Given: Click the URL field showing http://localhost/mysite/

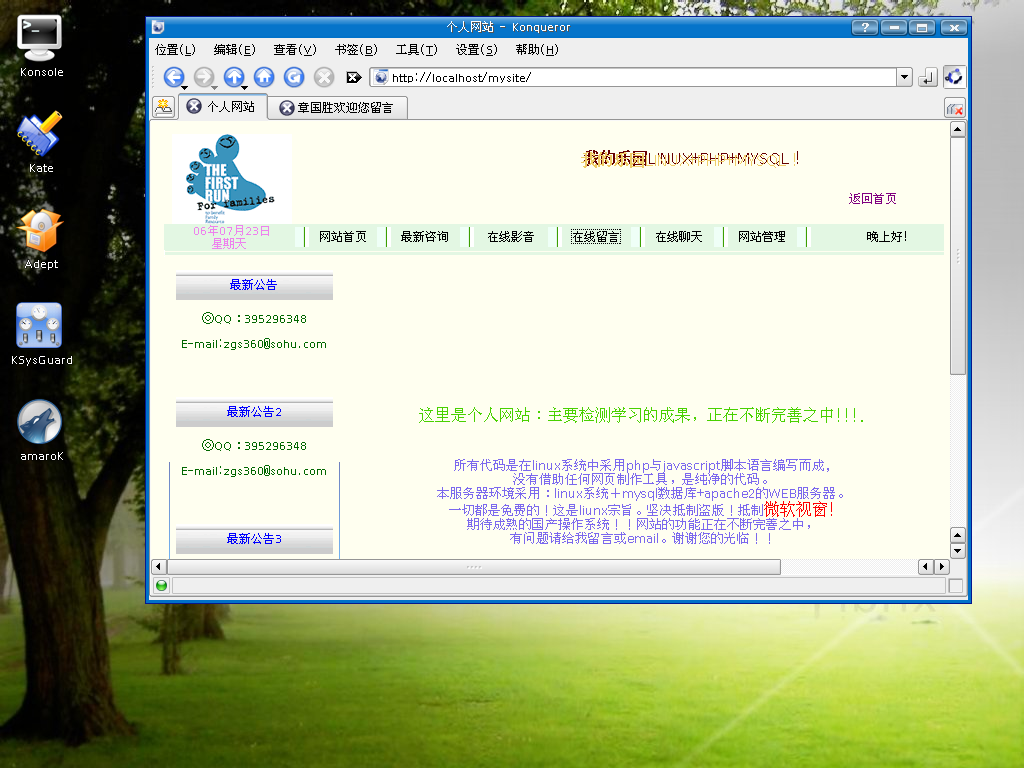Looking at the screenshot, I should [x=633, y=77].
